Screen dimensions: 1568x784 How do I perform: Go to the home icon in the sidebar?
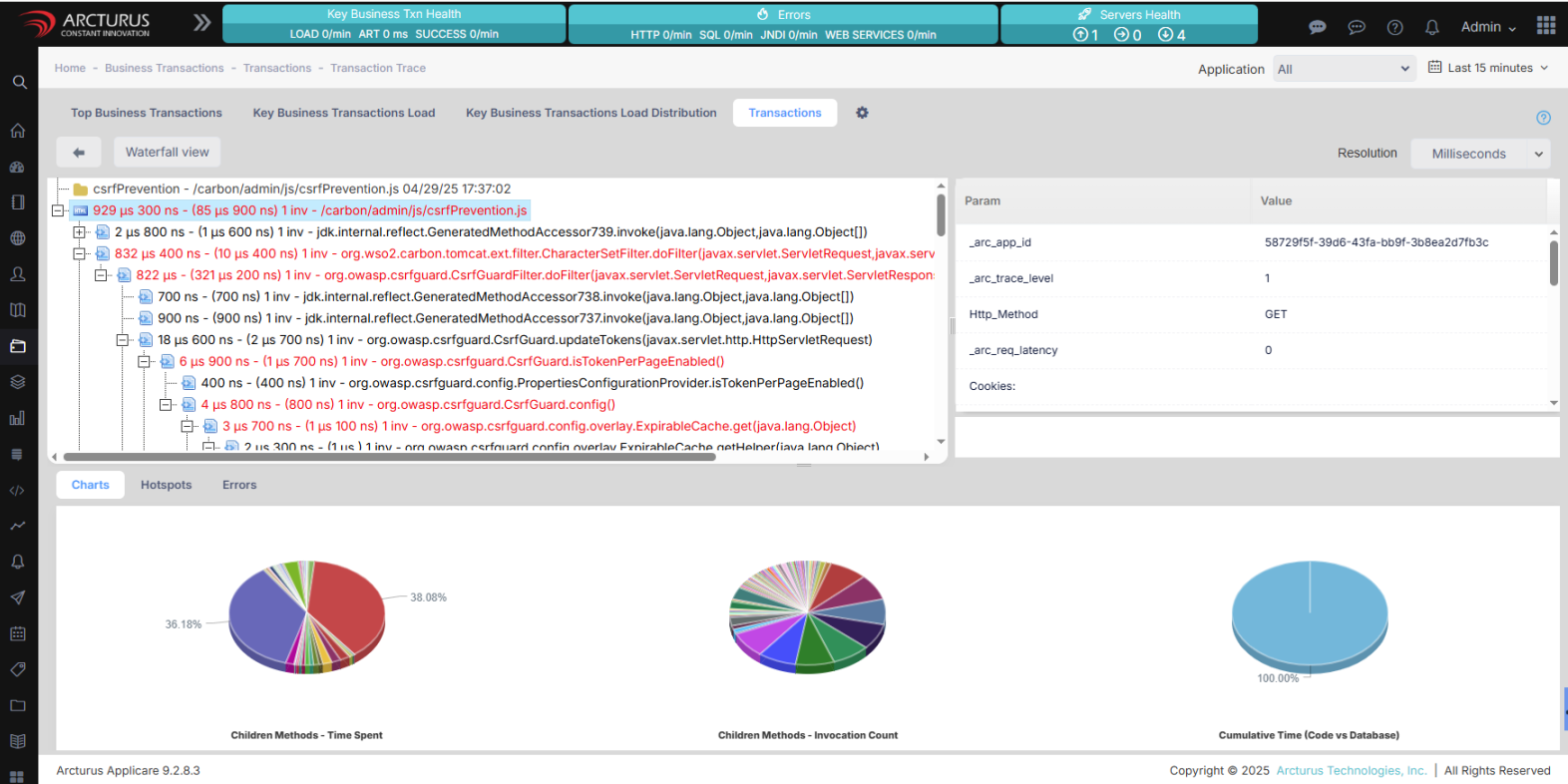[17, 131]
